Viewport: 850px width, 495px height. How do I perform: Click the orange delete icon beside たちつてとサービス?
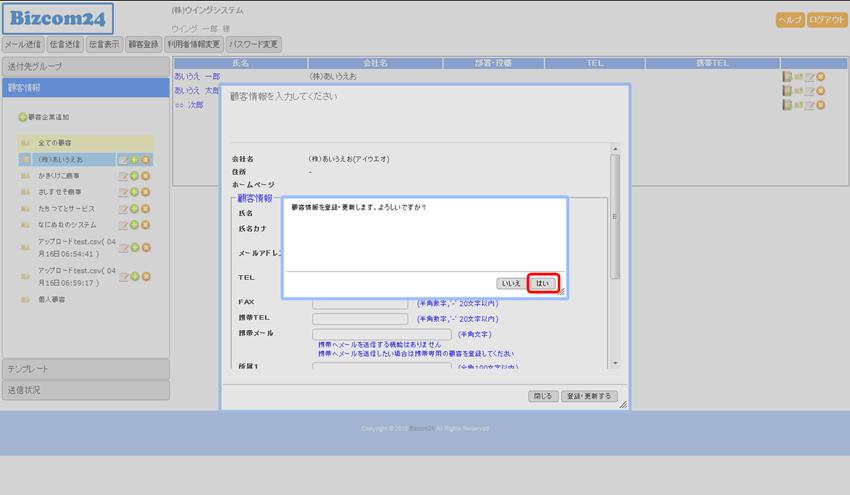145,208
